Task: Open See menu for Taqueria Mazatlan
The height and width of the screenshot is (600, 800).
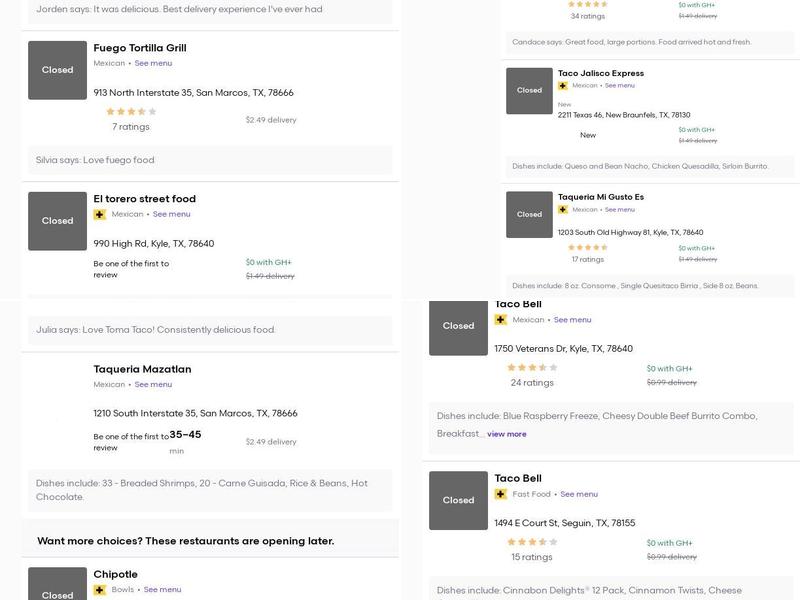Action: pyautogui.click(x=153, y=384)
